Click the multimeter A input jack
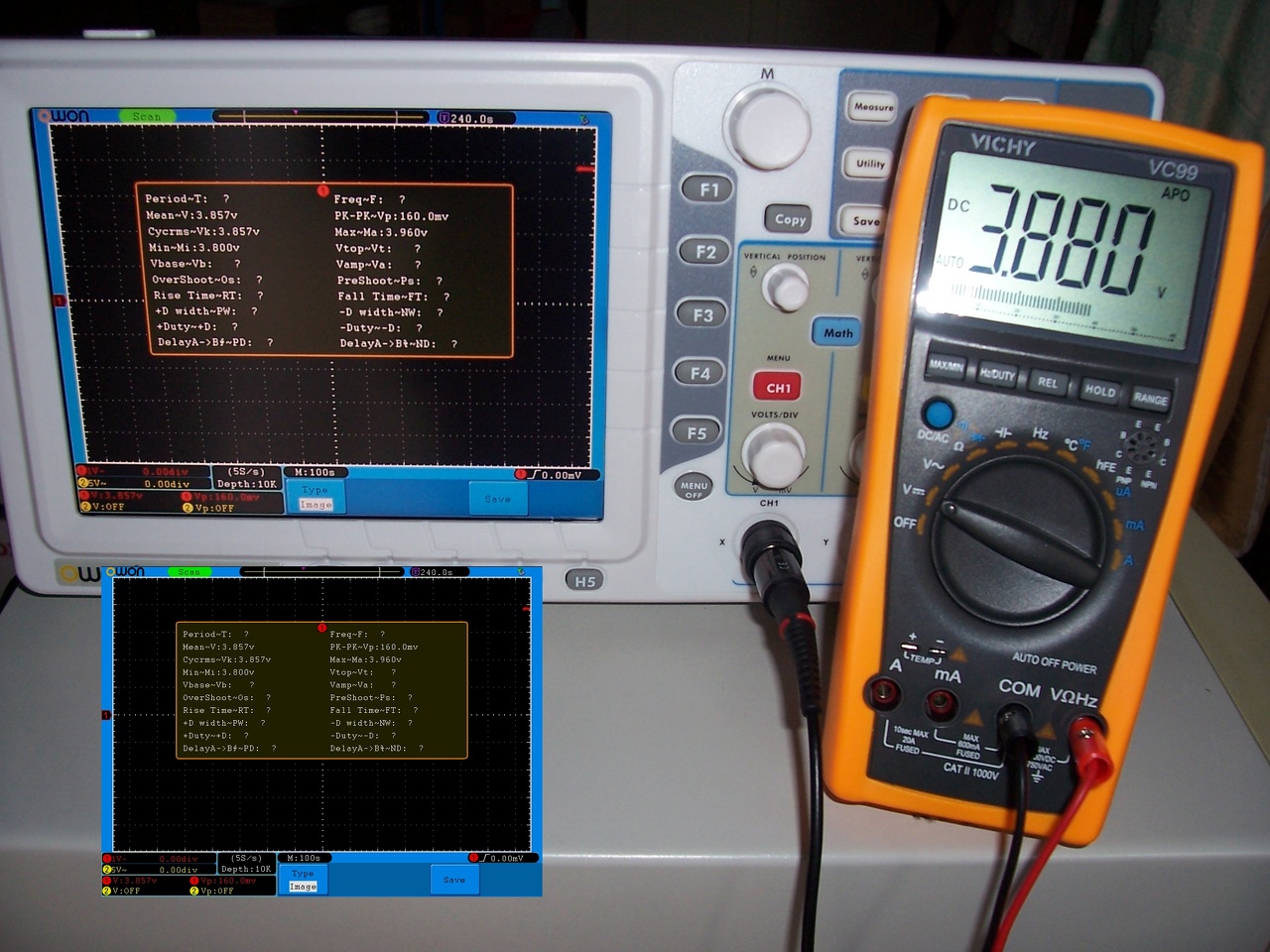The image size is (1270, 952). pos(881,692)
